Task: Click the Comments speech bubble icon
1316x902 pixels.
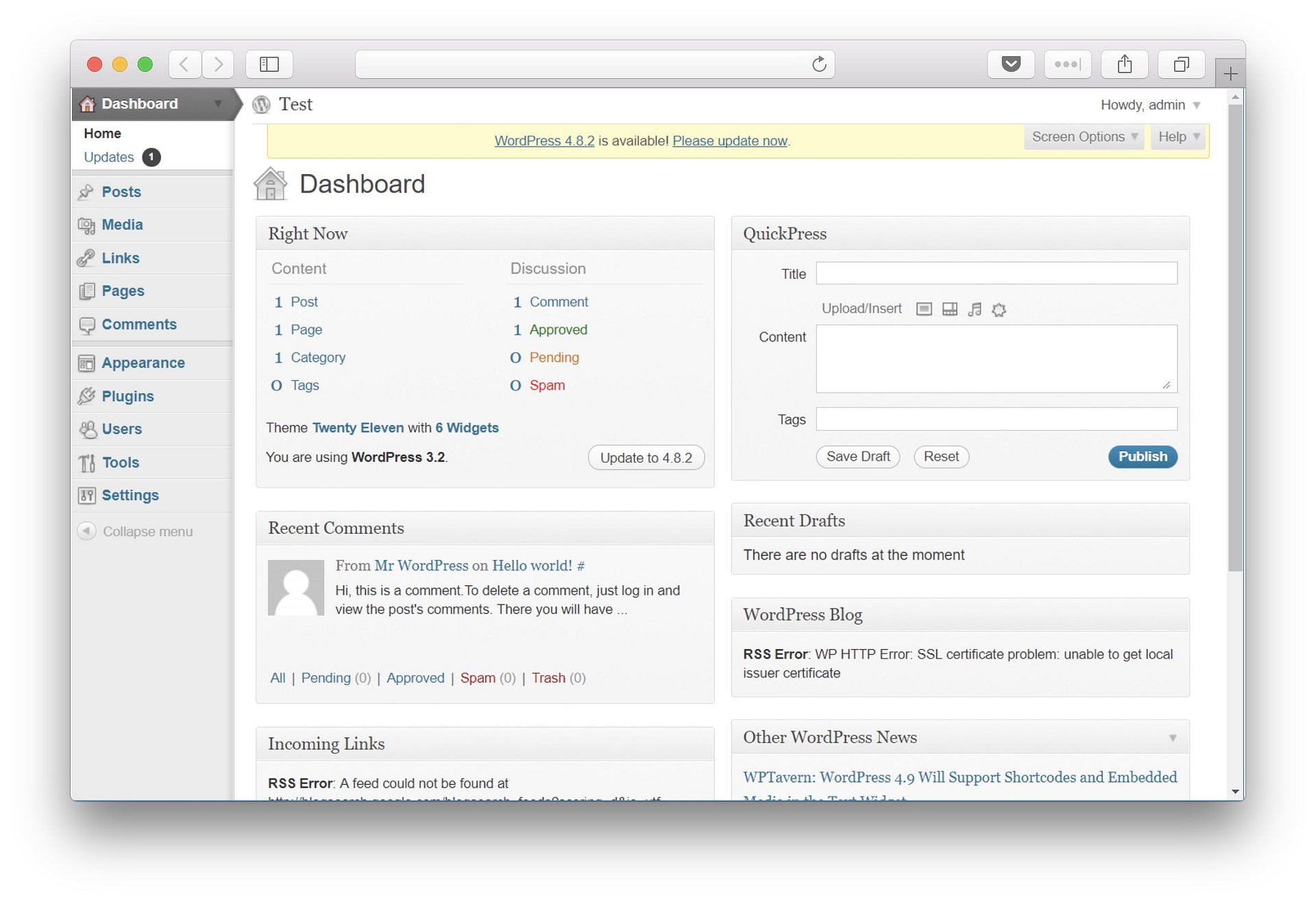Action: click(x=86, y=325)
